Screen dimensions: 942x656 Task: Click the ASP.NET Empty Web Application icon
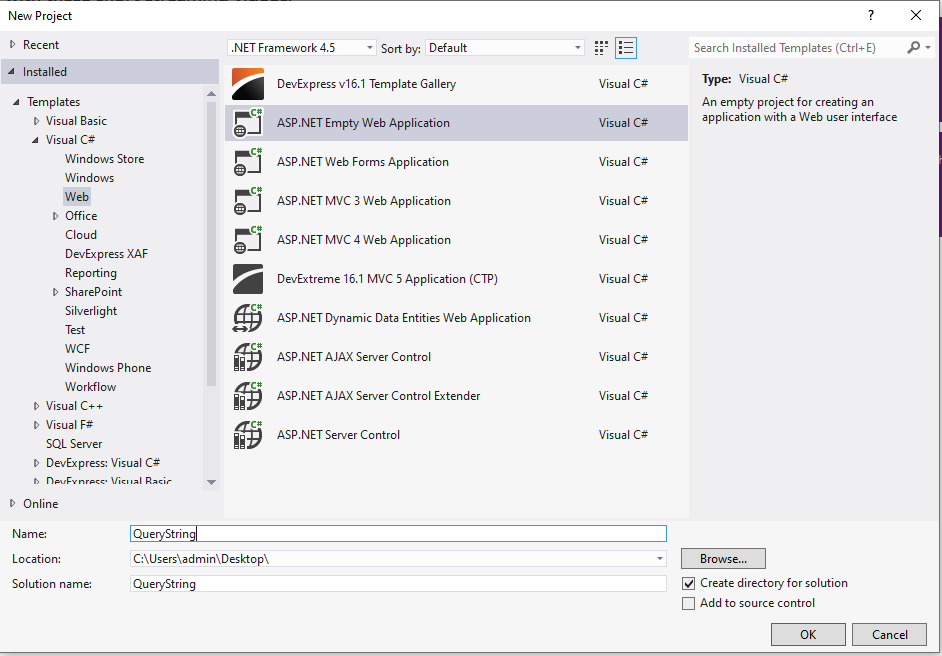(248, 123)
